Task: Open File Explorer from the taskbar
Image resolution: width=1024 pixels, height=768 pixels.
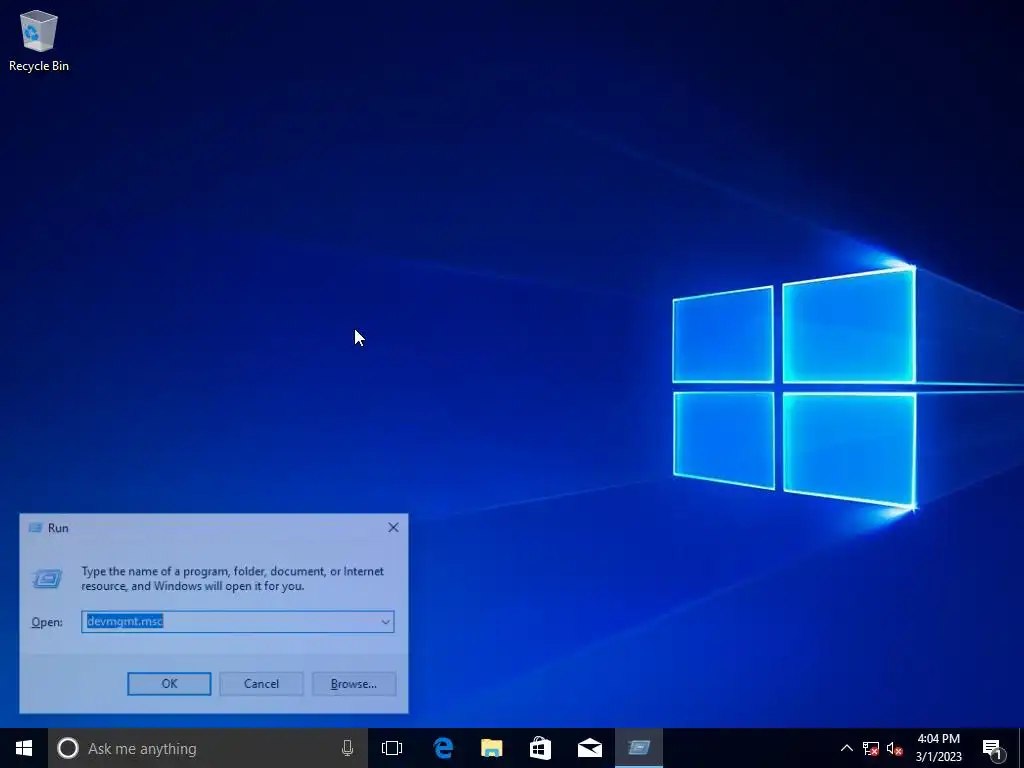Action: (x=492, y=748)
